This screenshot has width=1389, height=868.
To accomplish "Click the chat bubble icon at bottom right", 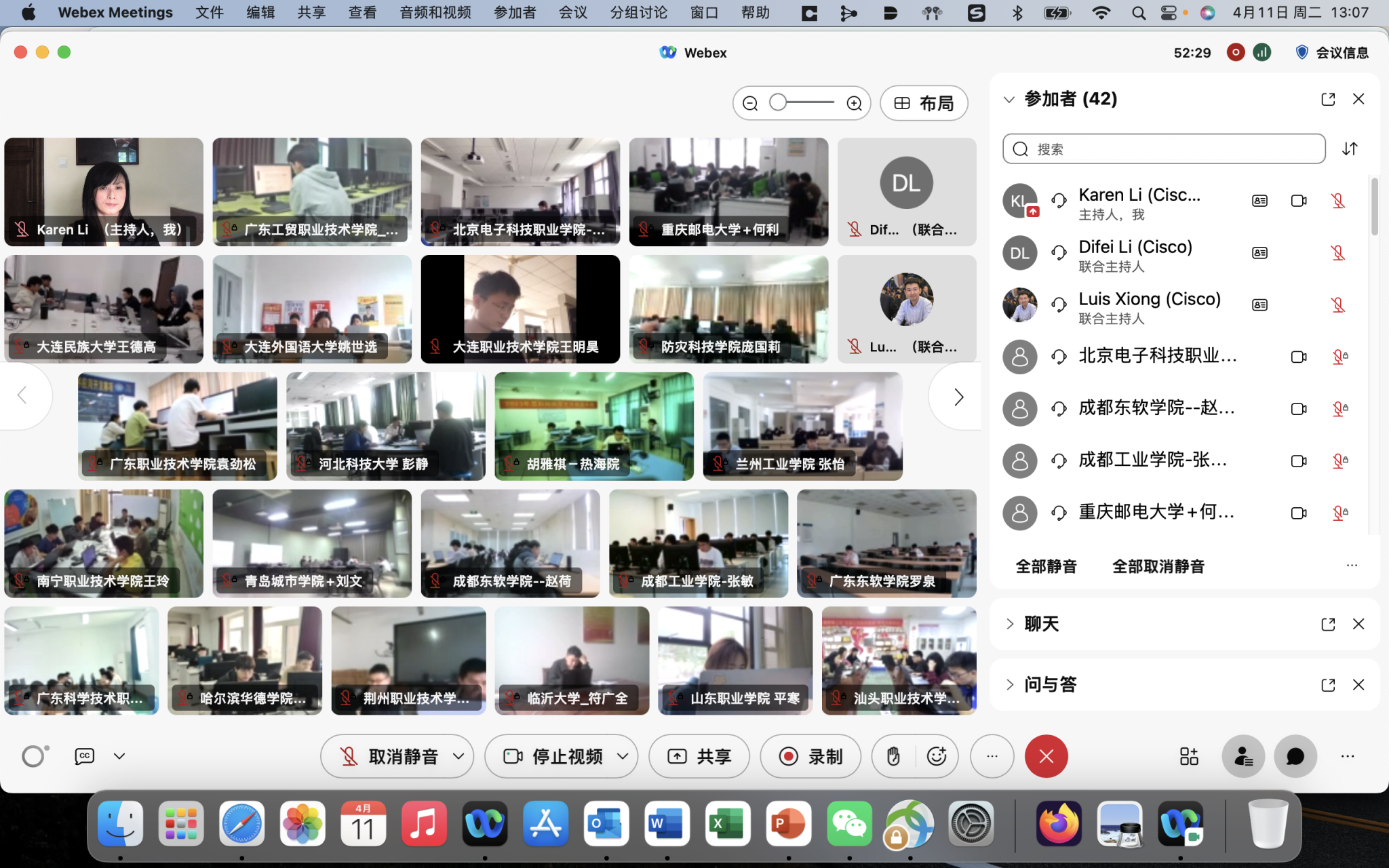I will 1294,755.
